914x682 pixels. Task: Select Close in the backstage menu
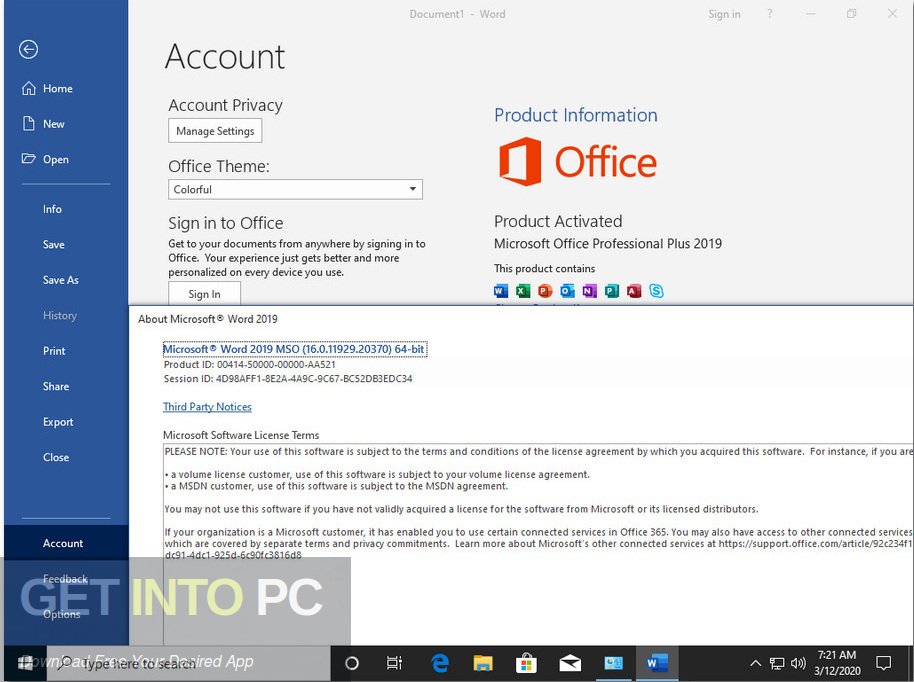55,458
